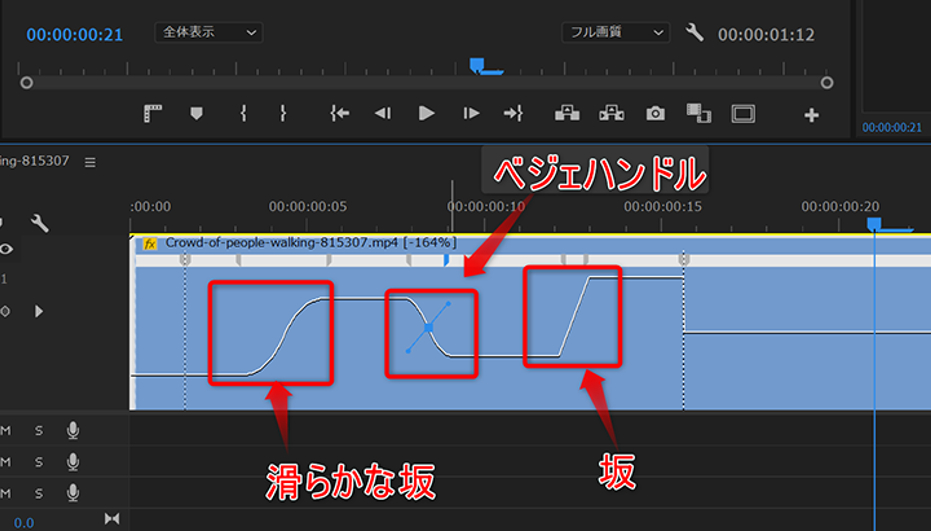Click right end of monitor zoom scrollbar

(827, 83)
